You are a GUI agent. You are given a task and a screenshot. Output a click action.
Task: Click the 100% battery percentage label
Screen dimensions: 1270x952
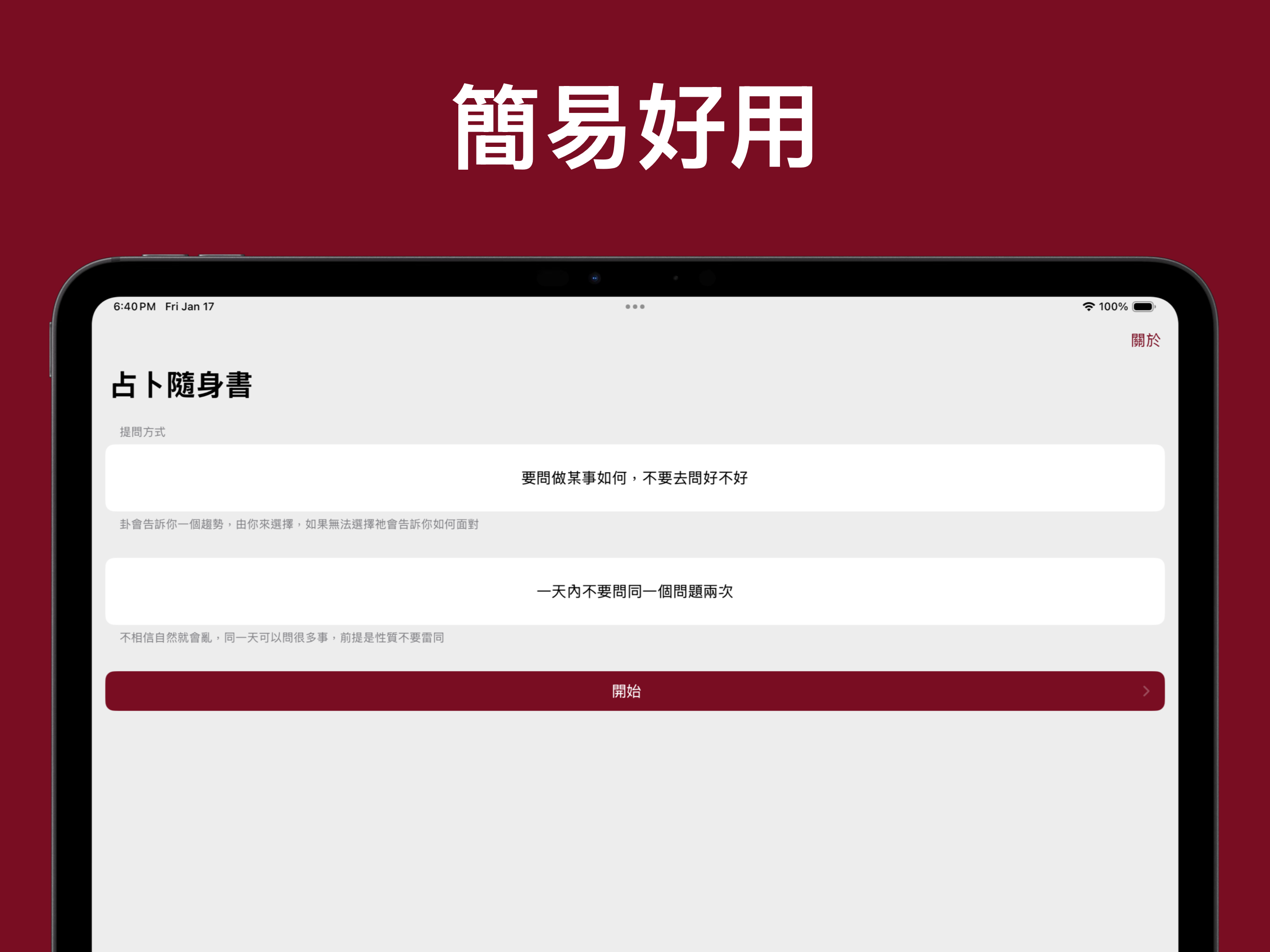[x=1113, y=307]
